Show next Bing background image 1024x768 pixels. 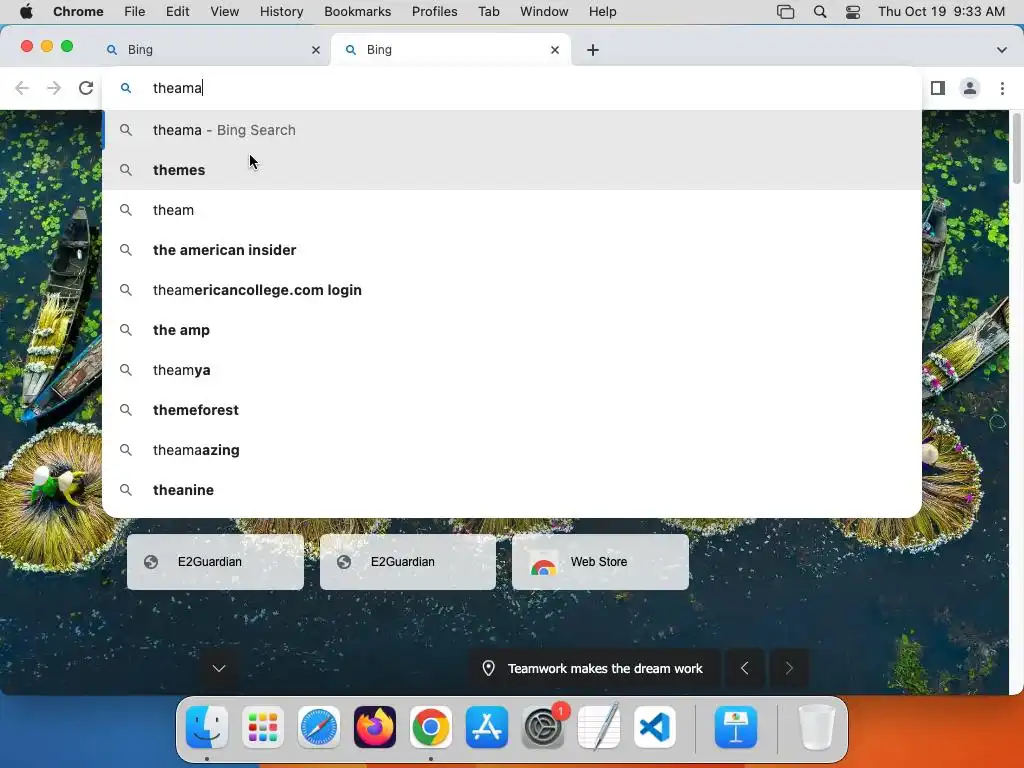point(789,668)
